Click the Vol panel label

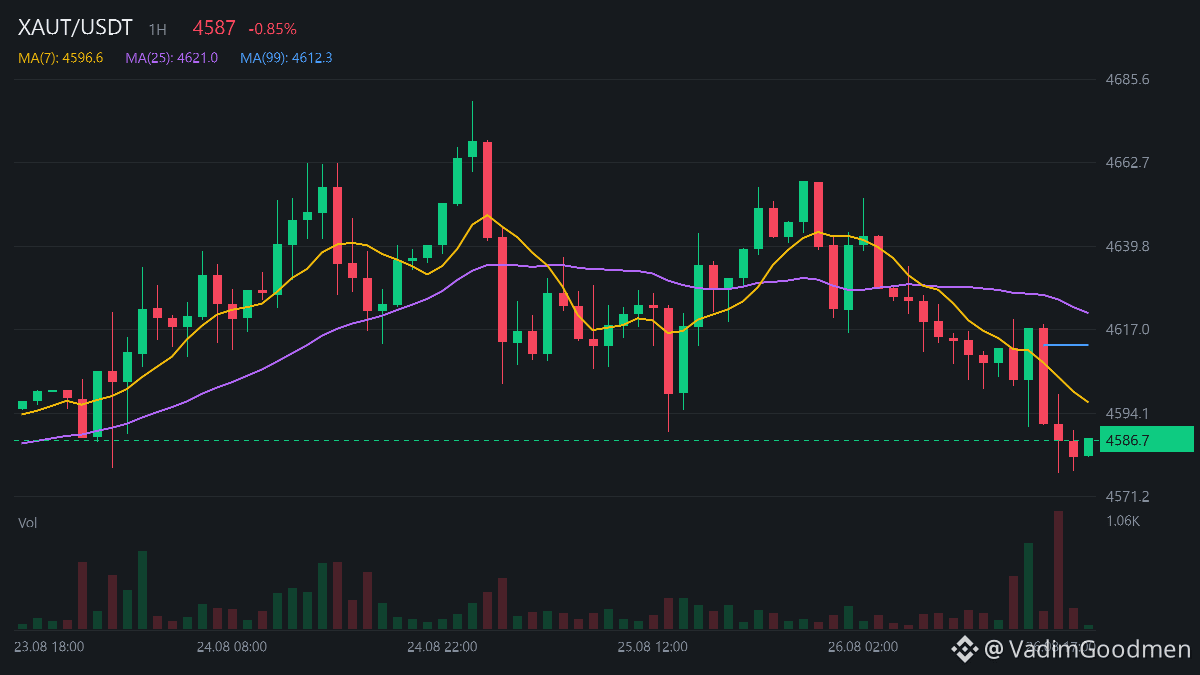coord(28,522)
